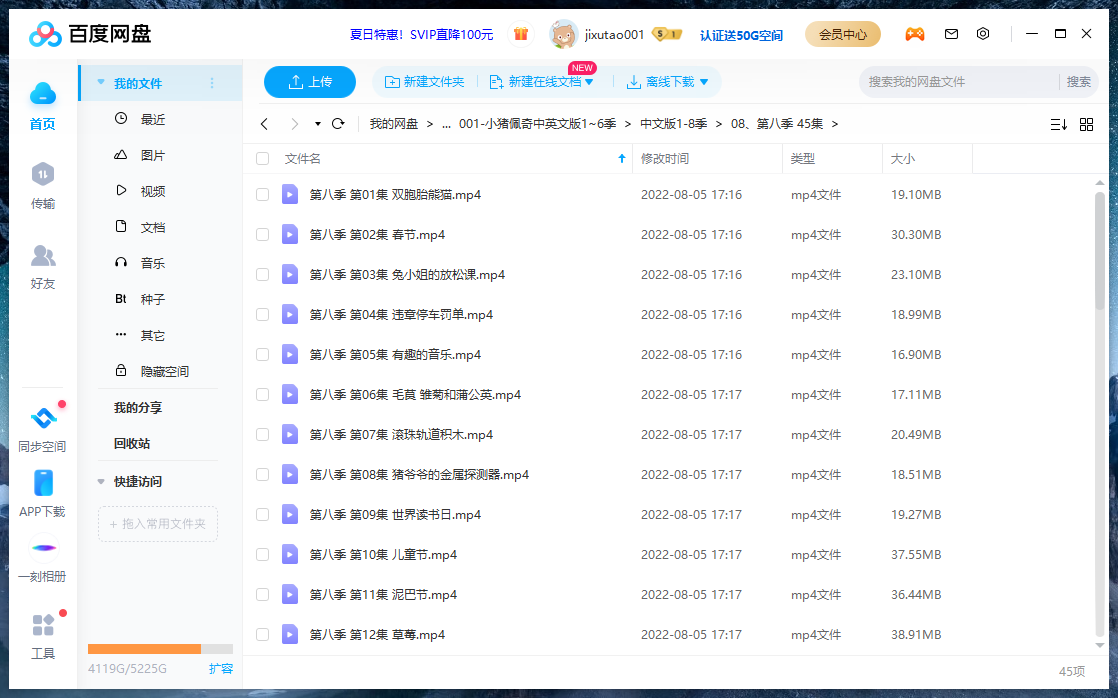The height and width of the screenshot is (698, 1118).
Task: Go to 回收站 recycle bin
Action: click(x=132, y=444)
